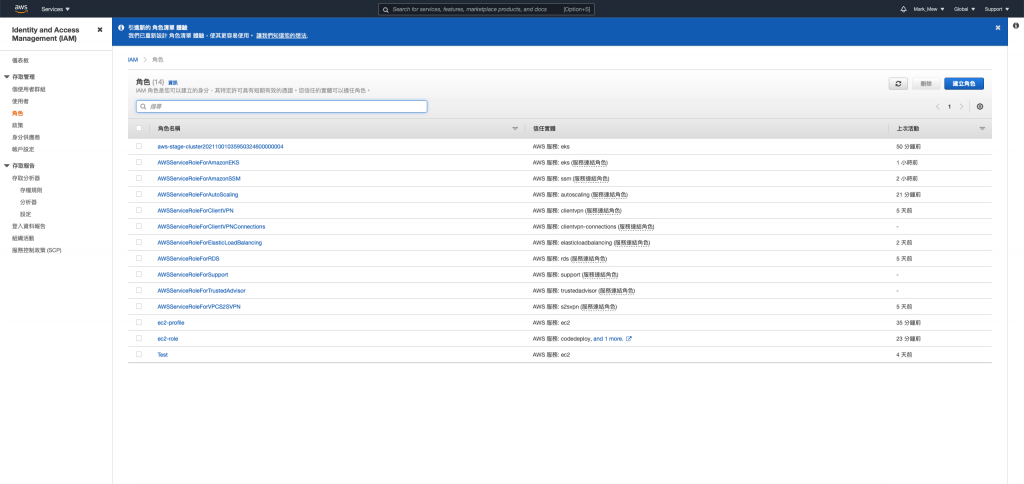This screenshot has width=1024, height=484.
Task: Open AWSServiceRoleForElasticLoadBalancing link
Action: [x=210, y=242]
